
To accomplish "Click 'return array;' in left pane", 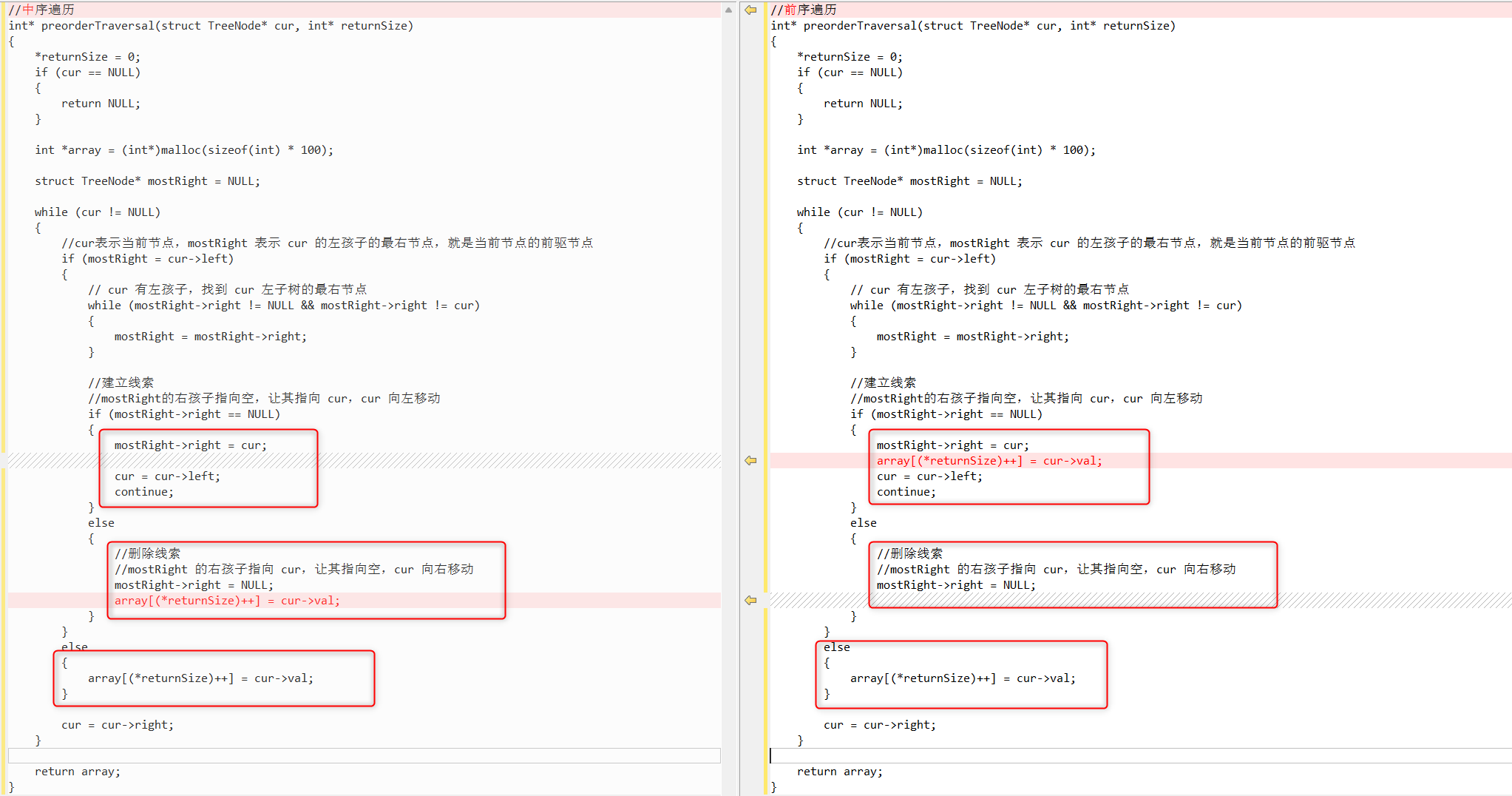I will click(78, 772).
